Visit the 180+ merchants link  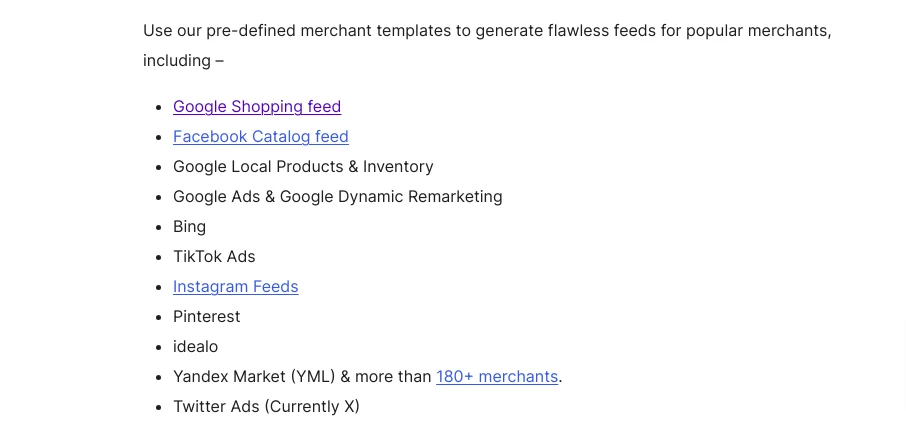(x=497, y=377)
